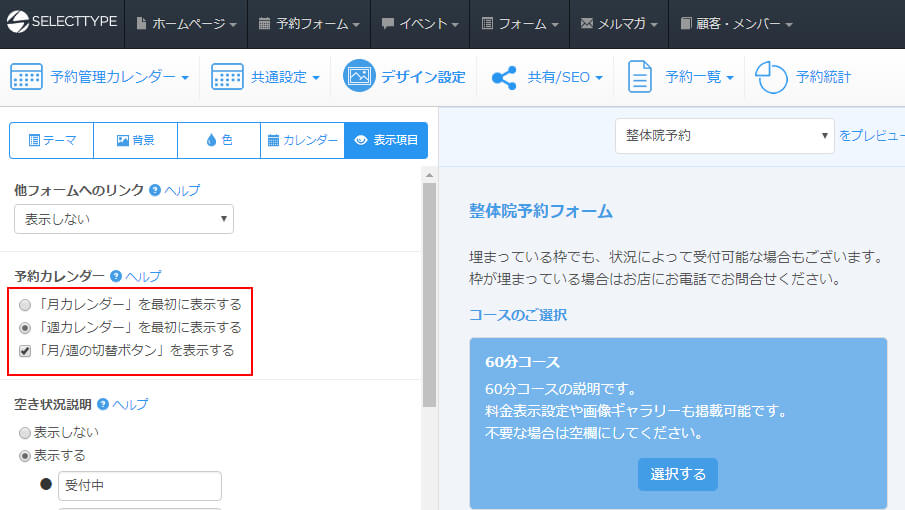Click the 受付中 text input field

[x=139, y=486]
